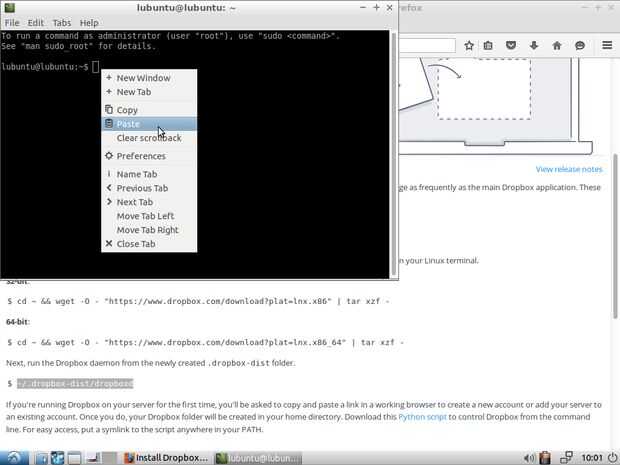The image size is (620, 465).
Task: Click the Firefox bookmark star icon
Action: pyautogui.click(x=469, y=45)
